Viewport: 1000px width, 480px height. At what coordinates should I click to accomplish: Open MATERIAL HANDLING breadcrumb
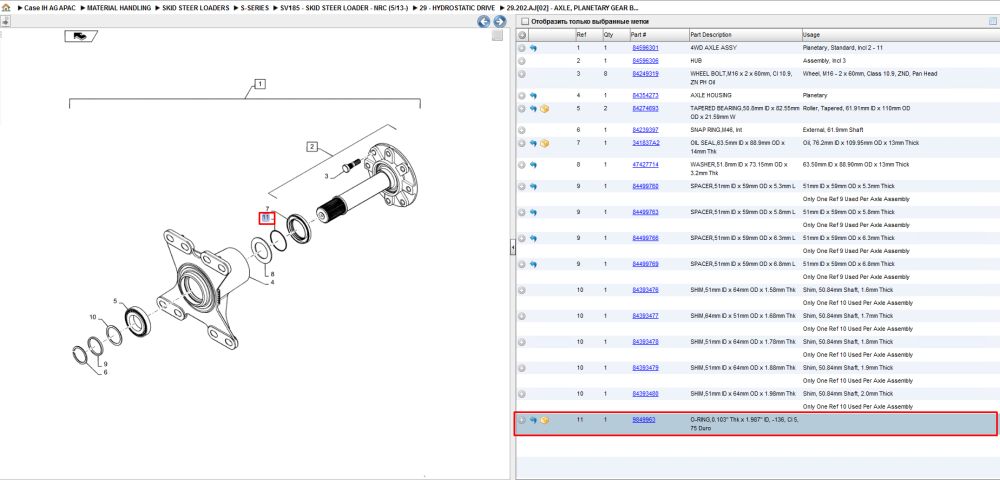119,7
